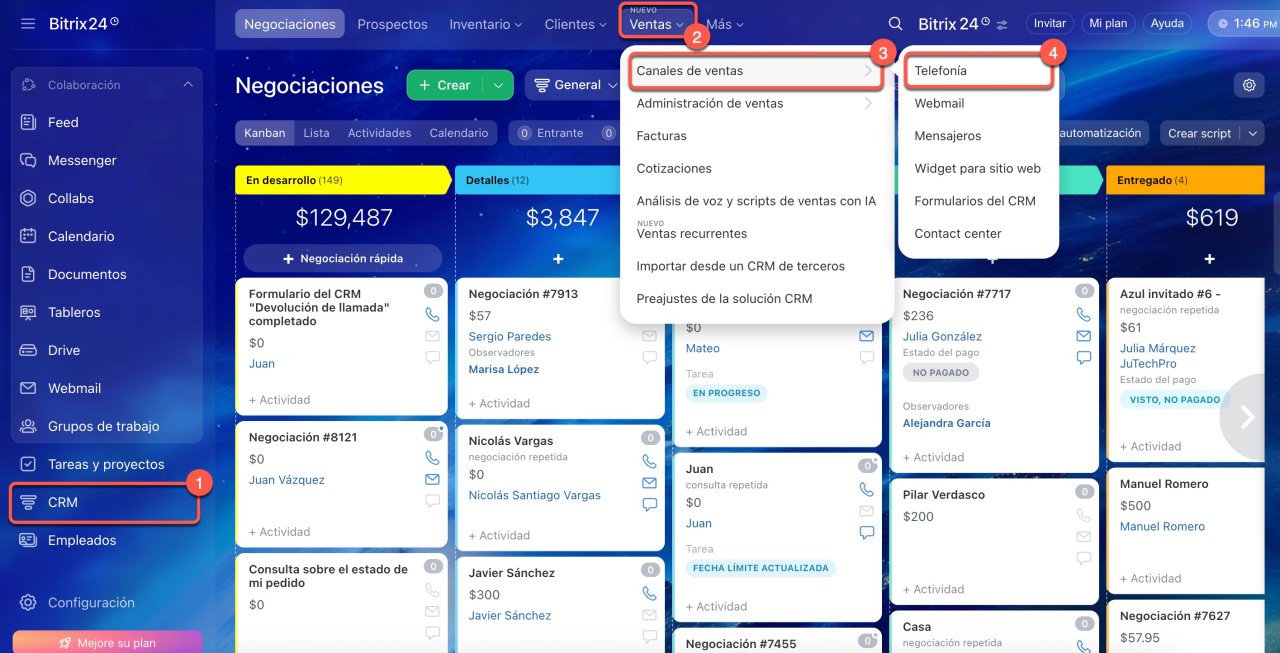Open Ventas recurrentes menu item
Screen dimensions: 1280x653
pyautogui.click(x=692, y=233)
